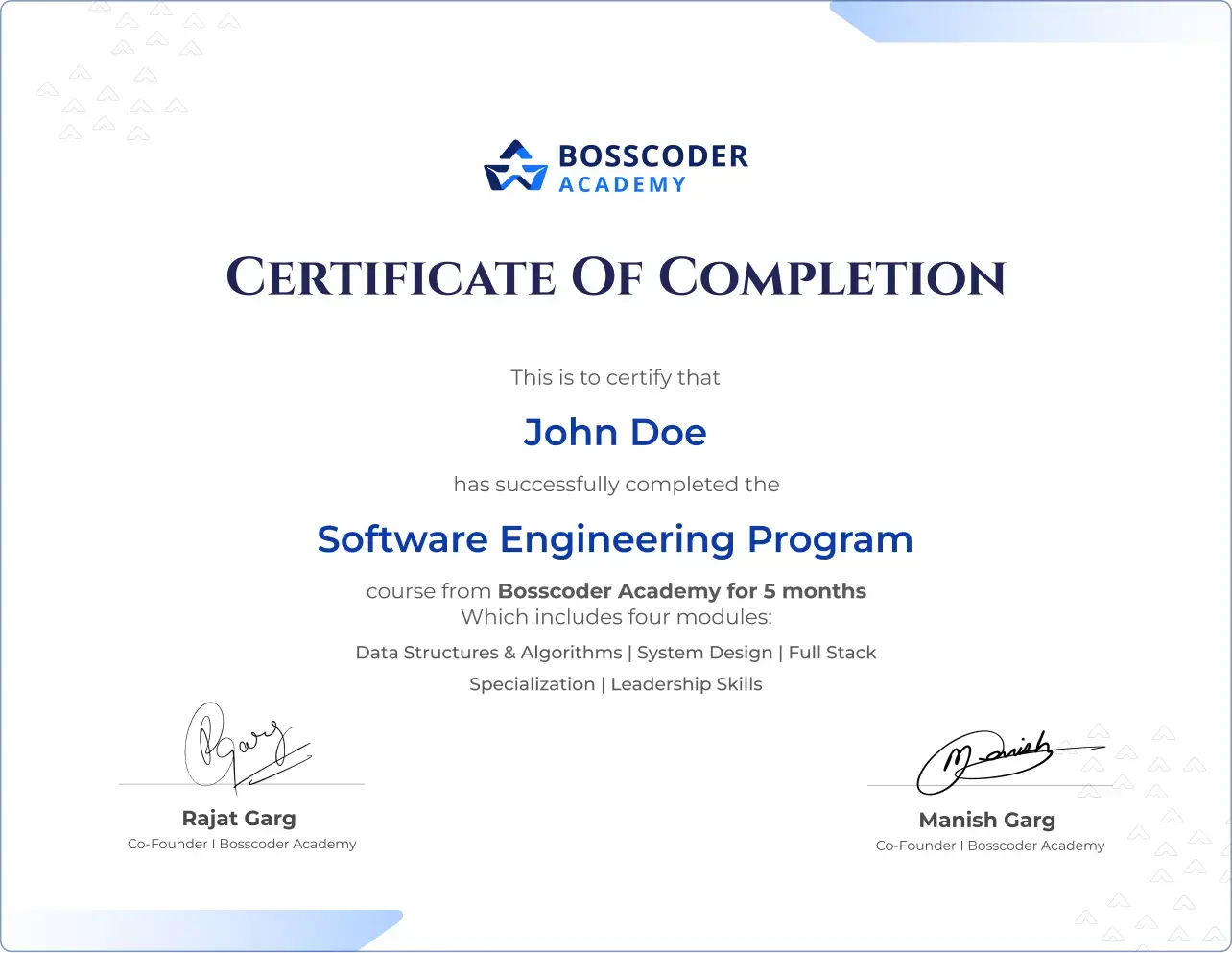Click the 'Leadership Skills' module text
This screenshot has height=953, width=1232.
point(687,684)
